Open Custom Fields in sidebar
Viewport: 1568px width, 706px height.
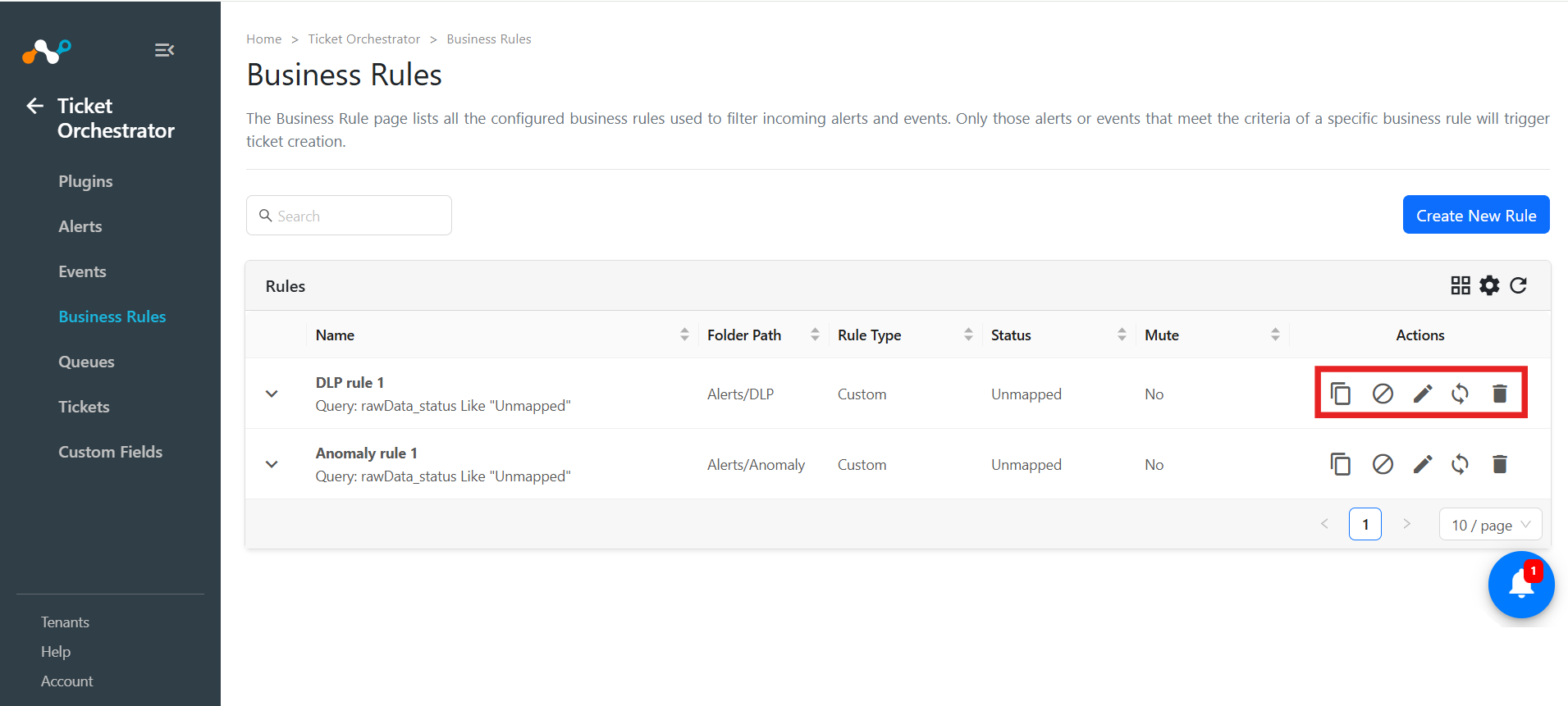111,452
